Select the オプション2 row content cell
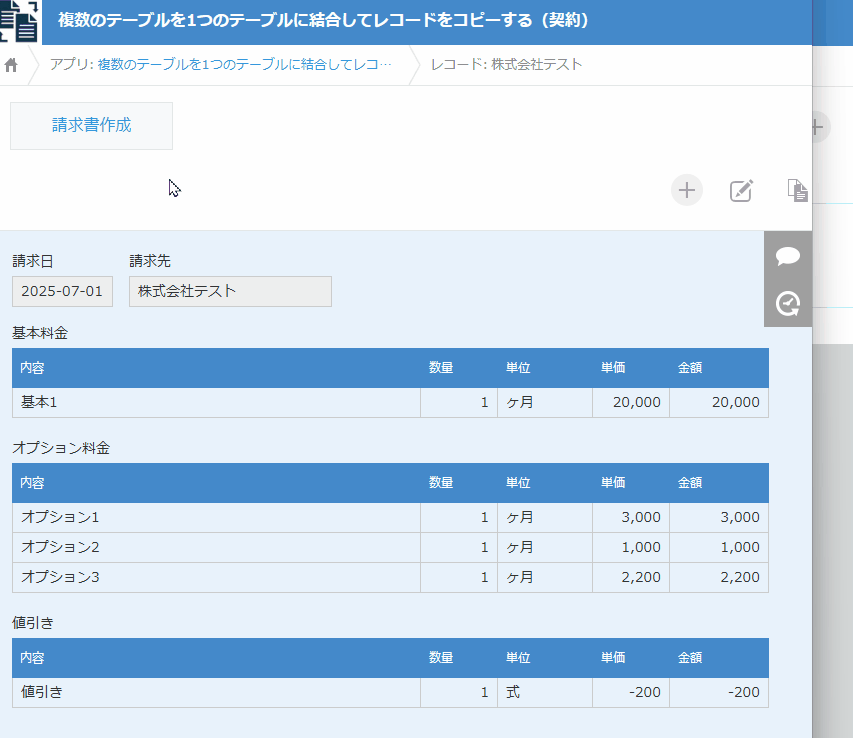This screenshot has width=853, height=738. (215, 548)
